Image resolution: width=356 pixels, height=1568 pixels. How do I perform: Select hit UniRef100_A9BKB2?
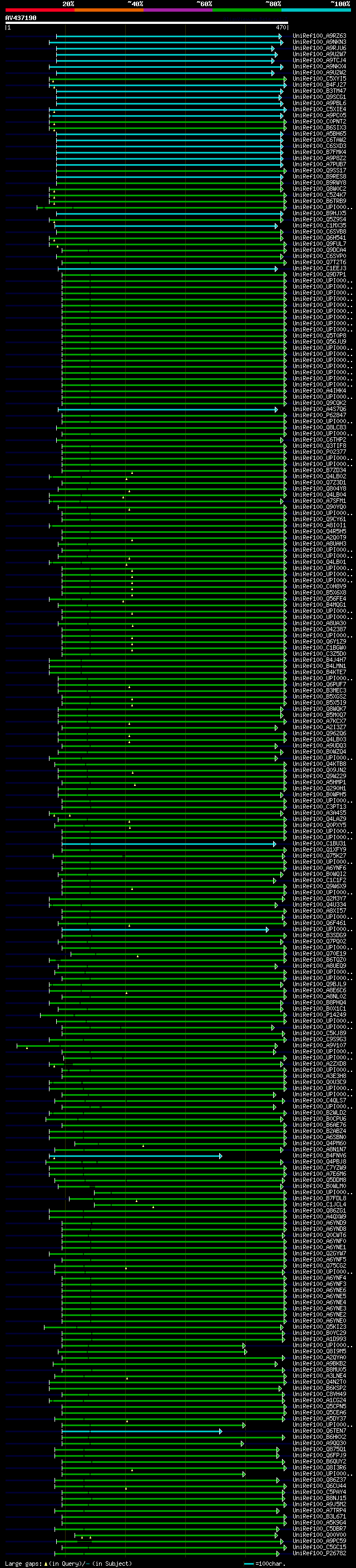click(x=319, y=1363)
